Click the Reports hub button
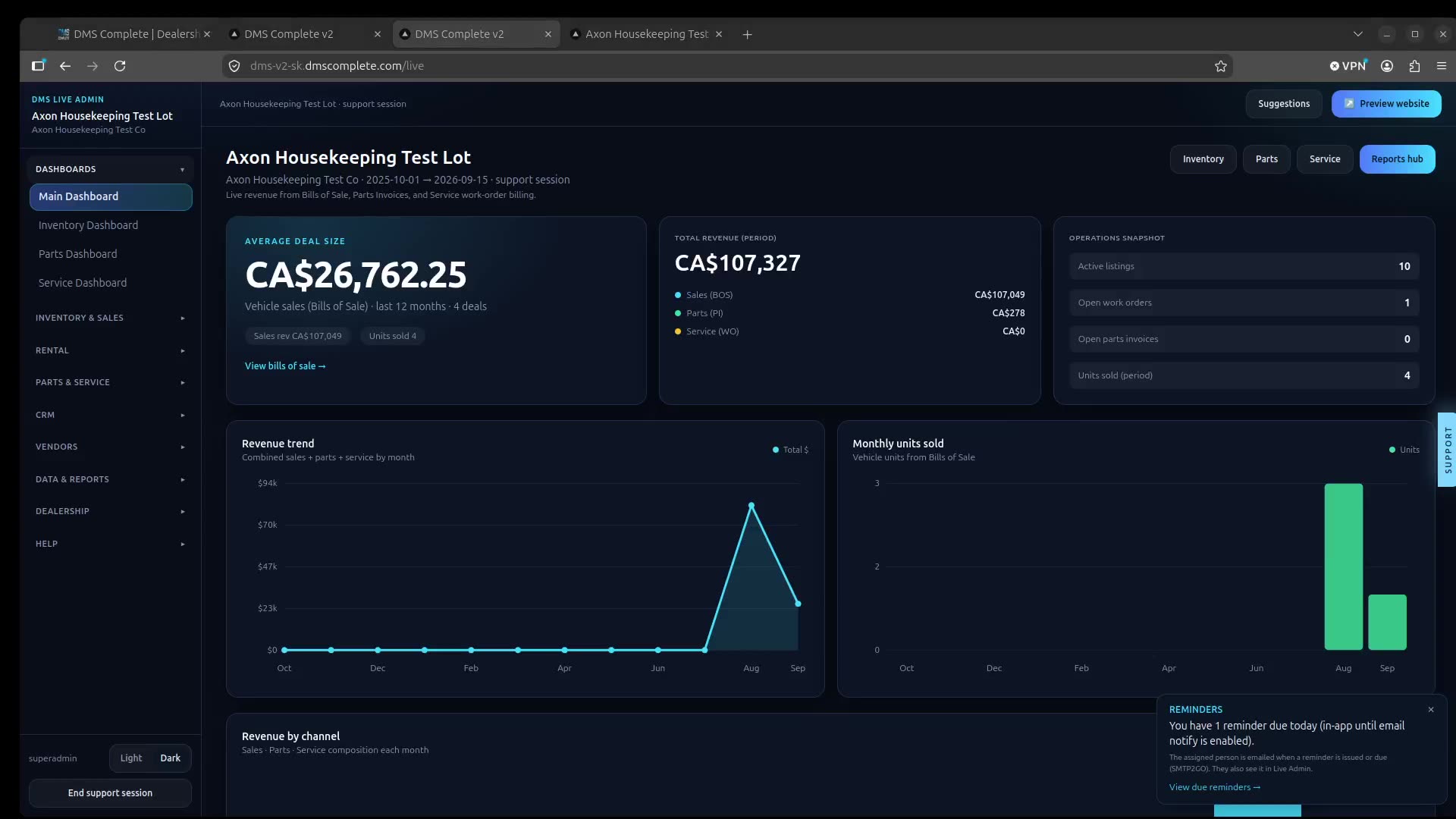Screen dimensions: 1456x819 click(x=1397, y=159)
